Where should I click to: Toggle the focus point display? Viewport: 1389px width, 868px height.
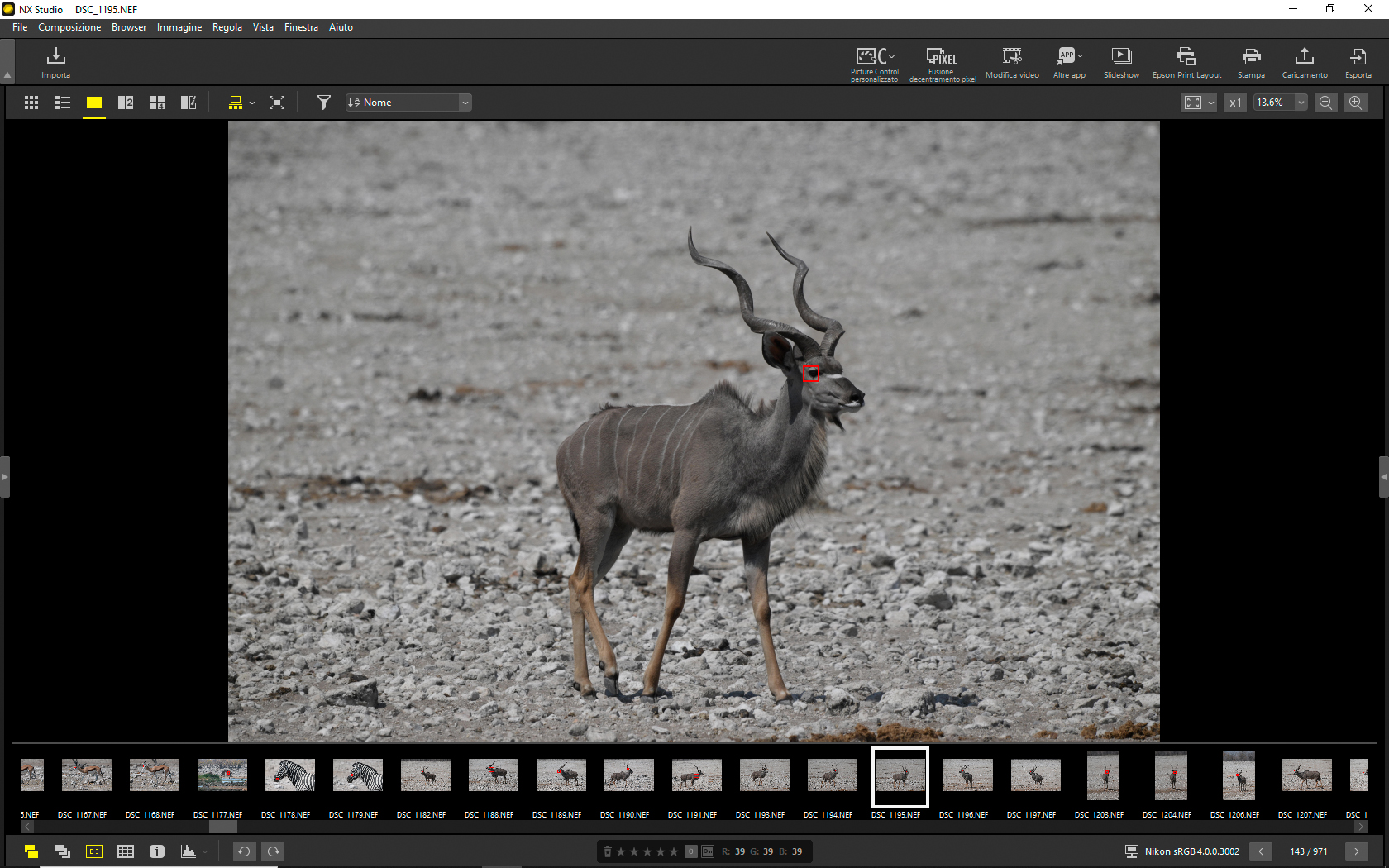[93, 851]
